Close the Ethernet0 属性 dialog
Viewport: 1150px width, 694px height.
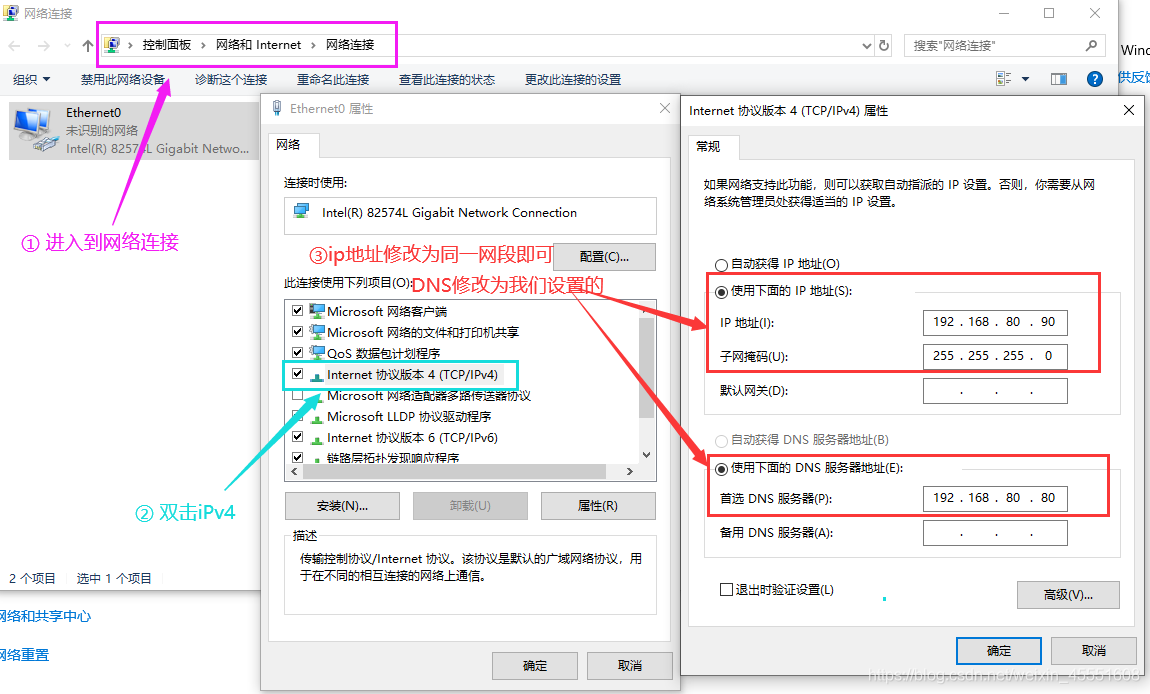tap(664, 108)
